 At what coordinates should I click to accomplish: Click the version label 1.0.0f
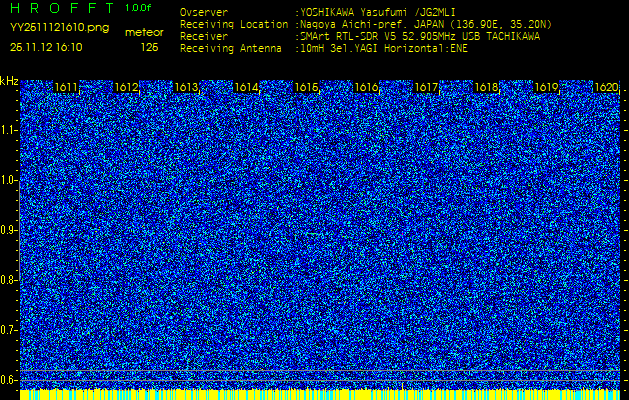pyautogui.click(x=138, y=8)
